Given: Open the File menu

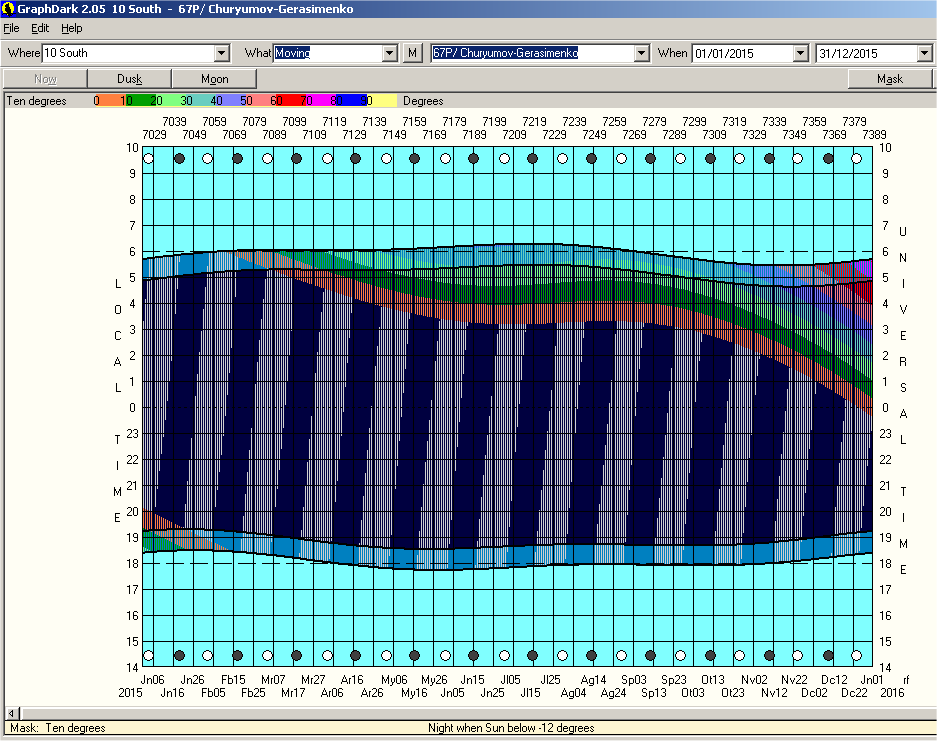Looking at the screenshot, I should tap(12, 28).
